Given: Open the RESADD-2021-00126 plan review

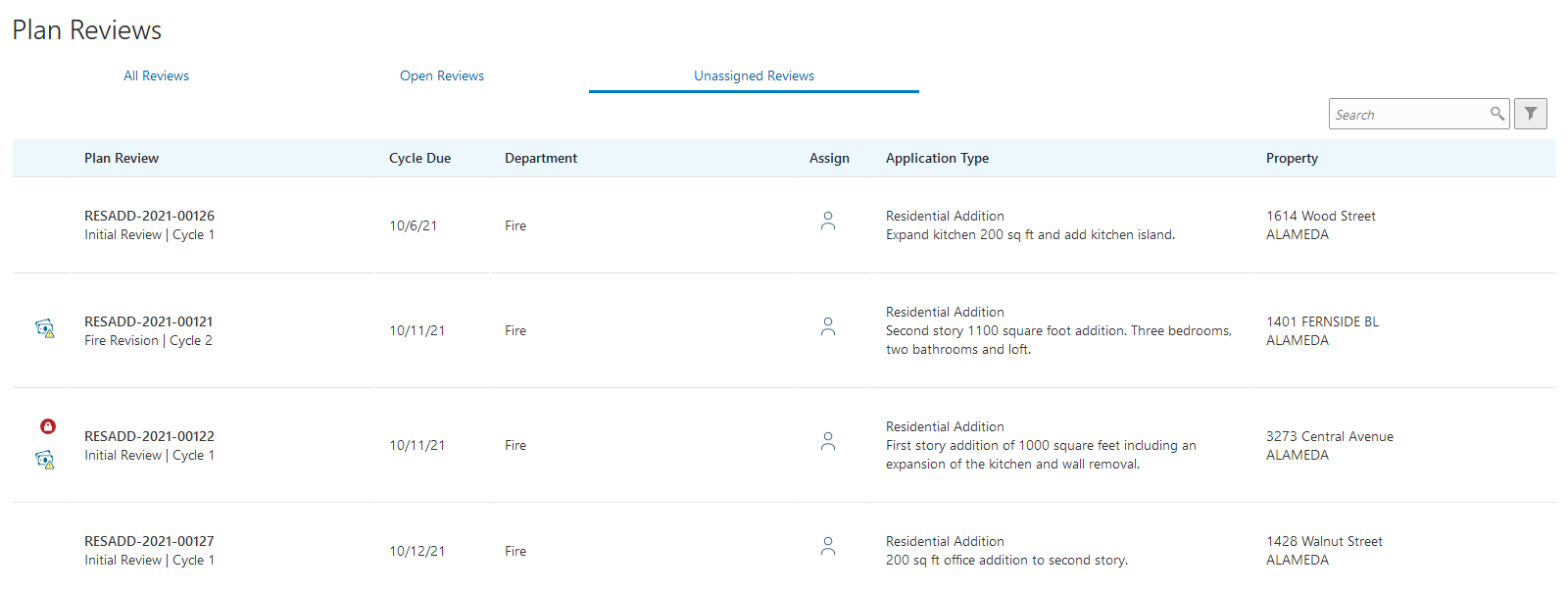Looking at the screenshot, I should pyautogui.click(x=149, y=216).
